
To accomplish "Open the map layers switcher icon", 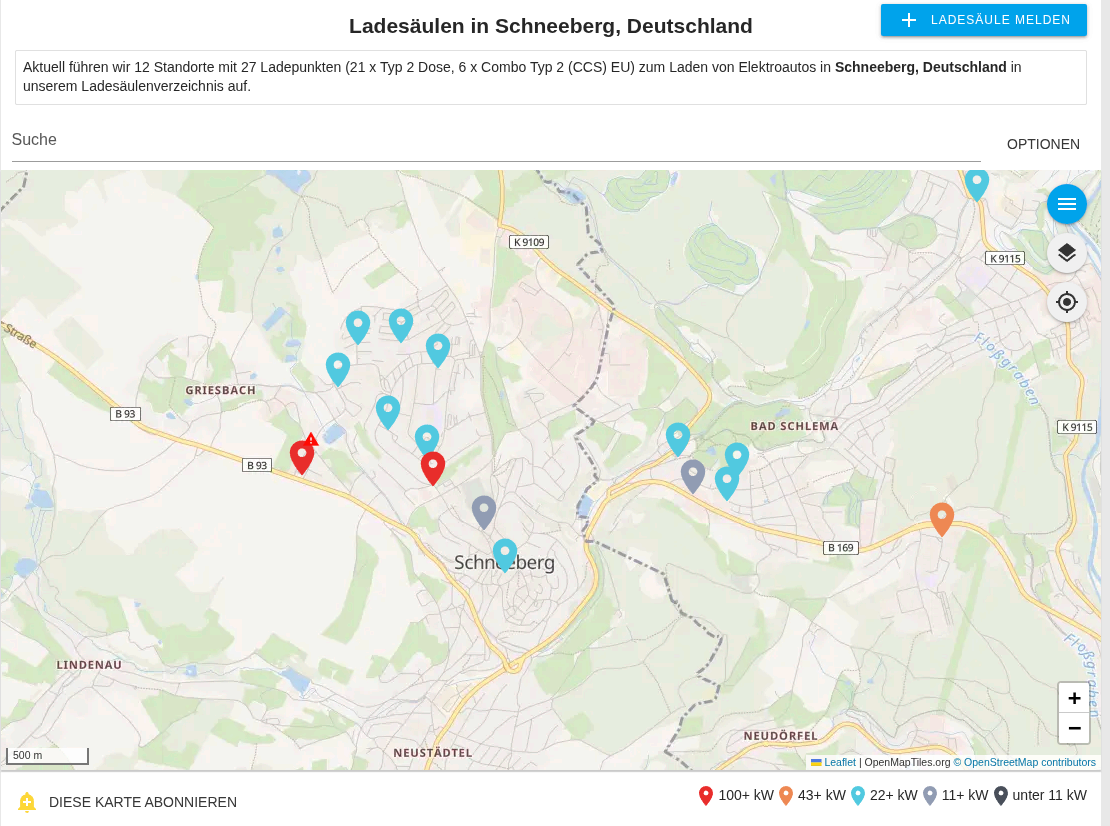I will tap(1066, 253).
